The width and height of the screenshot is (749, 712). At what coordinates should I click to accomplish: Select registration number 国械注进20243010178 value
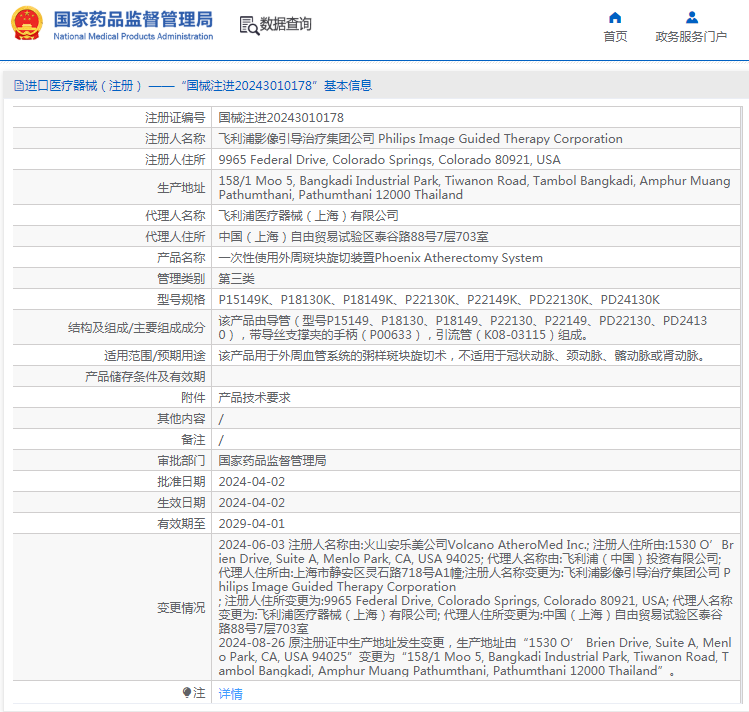pos(281,117)
